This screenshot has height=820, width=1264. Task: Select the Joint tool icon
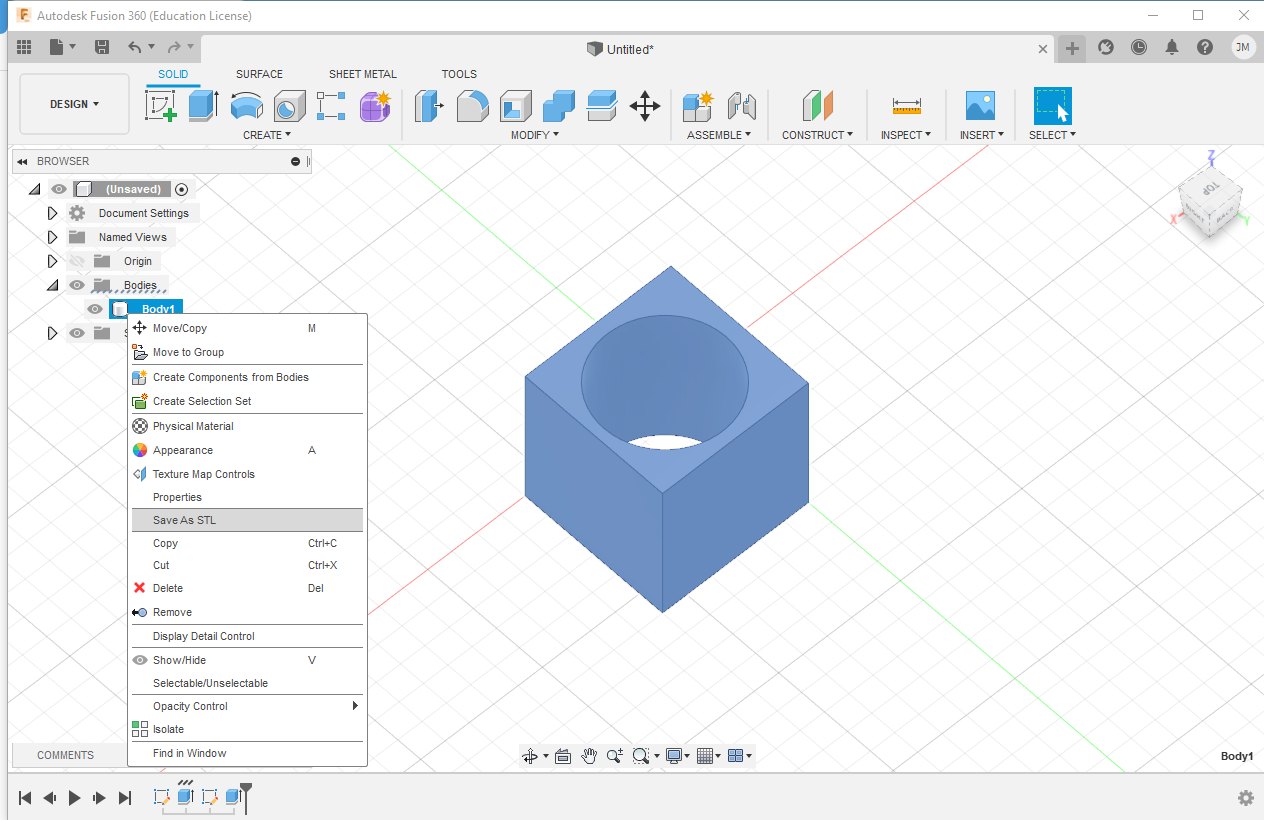(741, 105)
